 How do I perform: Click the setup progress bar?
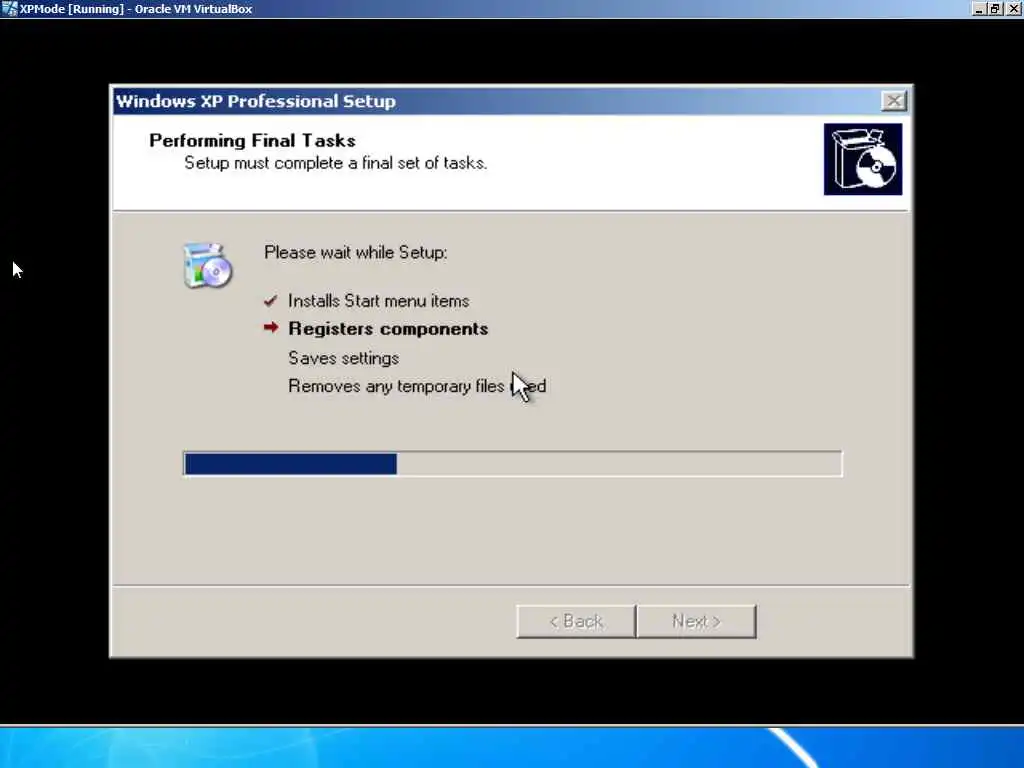513,464
